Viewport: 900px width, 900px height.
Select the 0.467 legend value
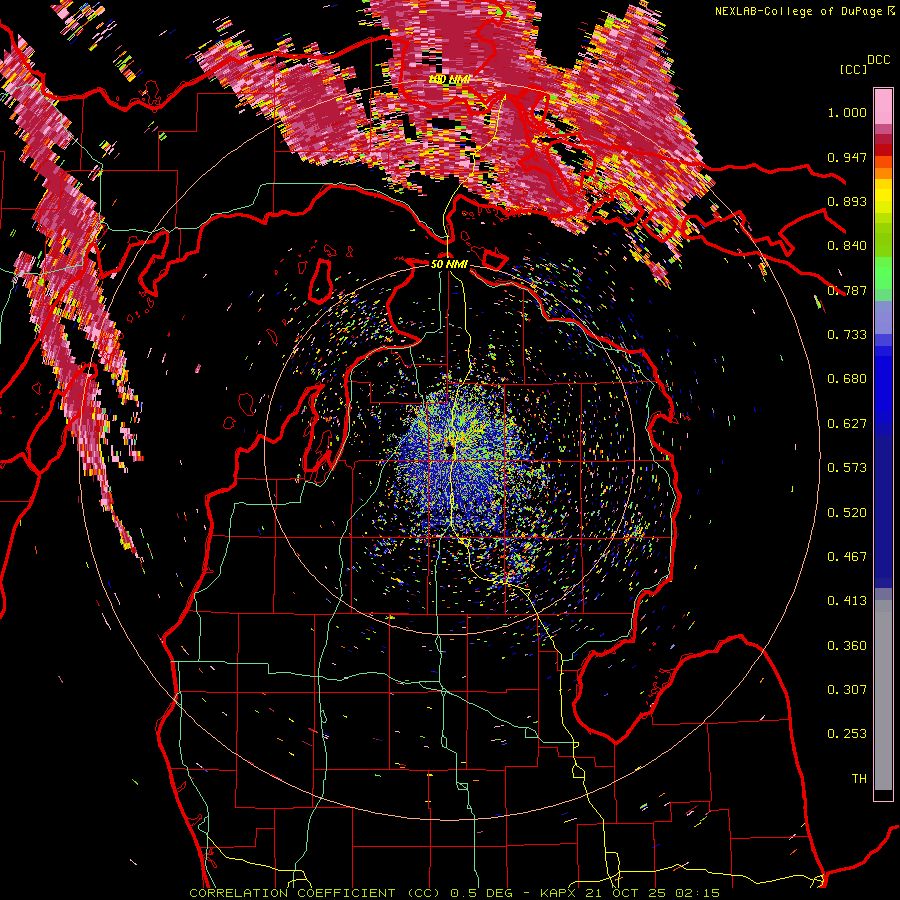(x=847, y=557)
